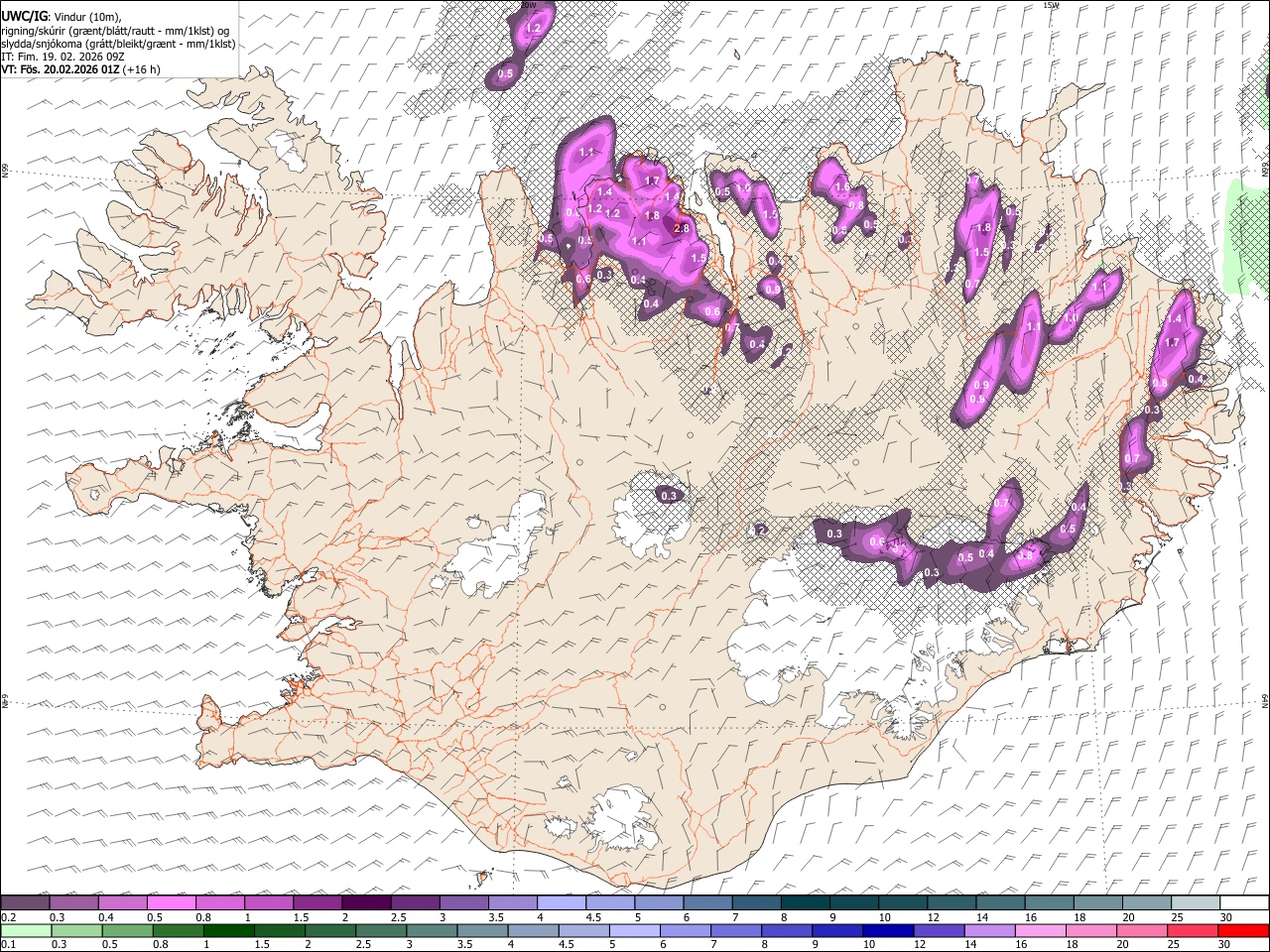Click the bold UWC/IG title text
The width and height of the screenshot is (1270, 952).
(x=24, y=18)
